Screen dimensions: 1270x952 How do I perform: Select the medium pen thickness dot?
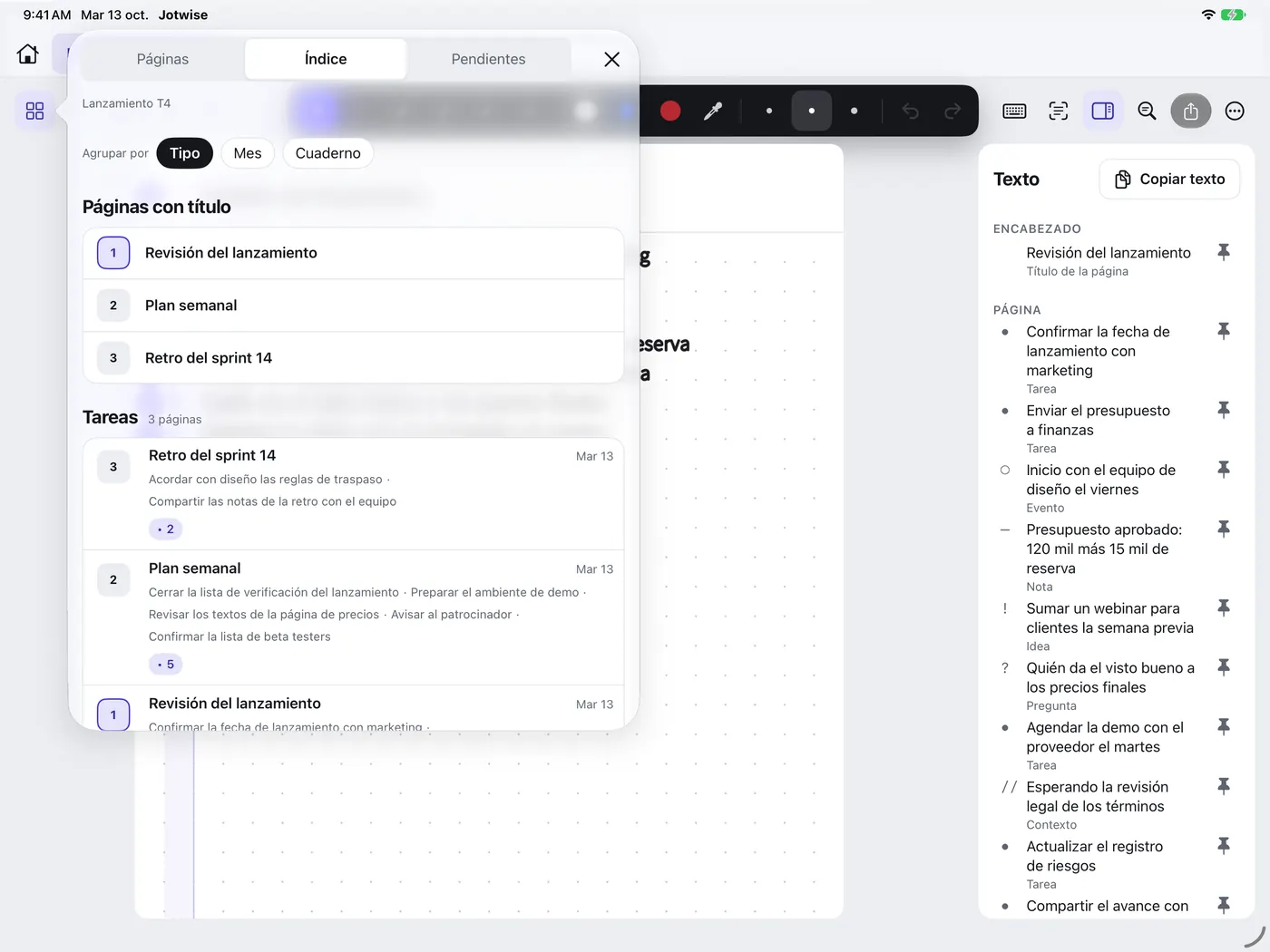811,111
